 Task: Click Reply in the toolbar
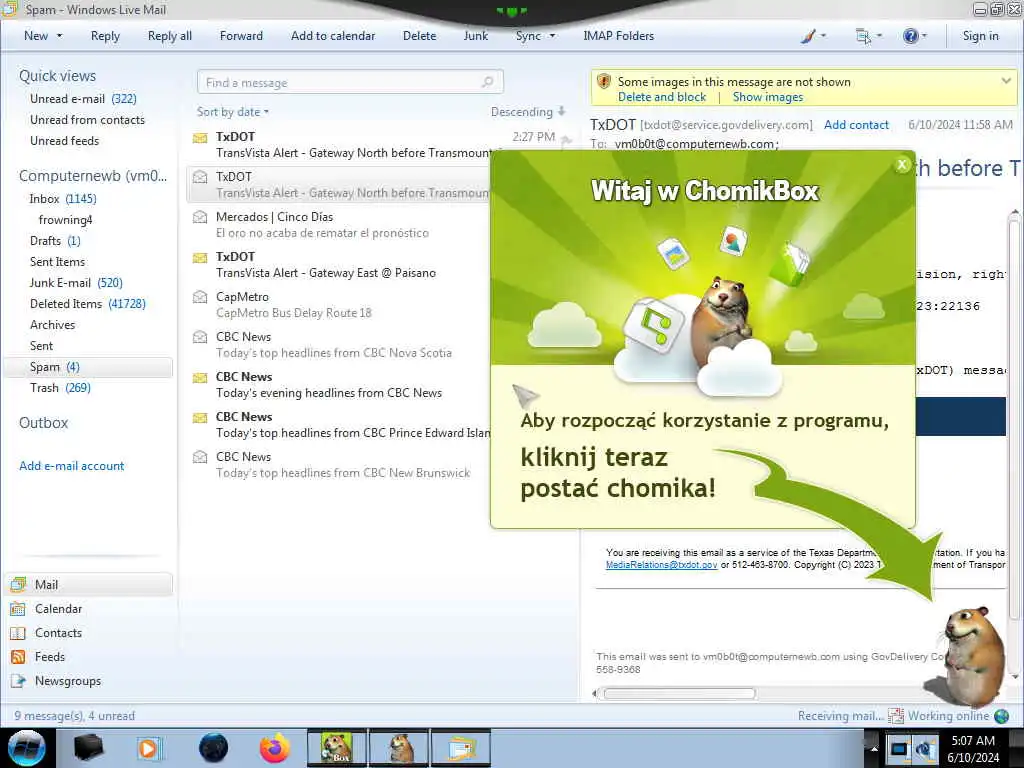click(x=105, y=36)
